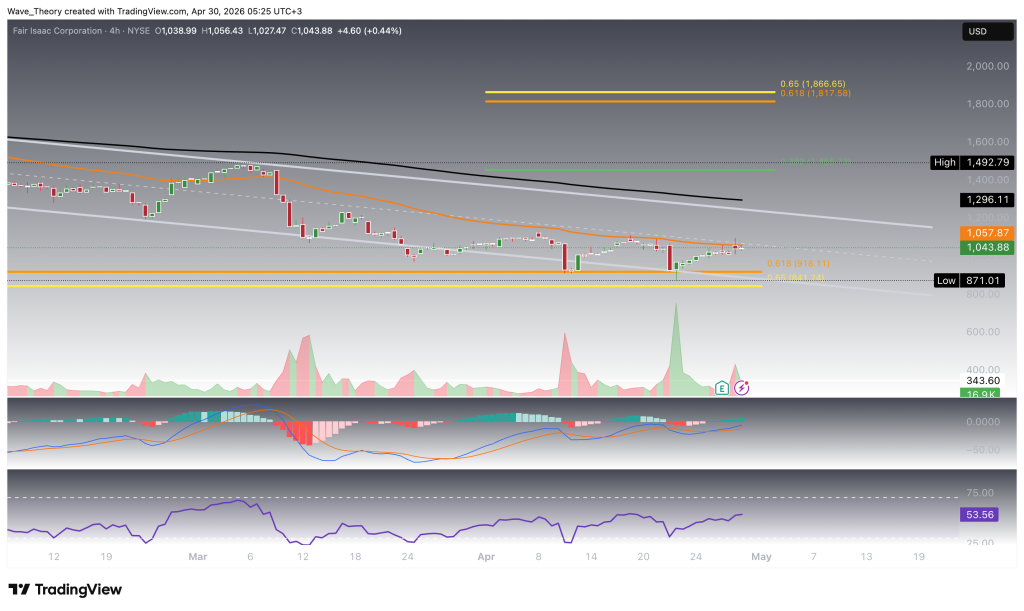Click the purple lightning news event icon
The image size is (1024, 611).
click(x=741, y=386)
